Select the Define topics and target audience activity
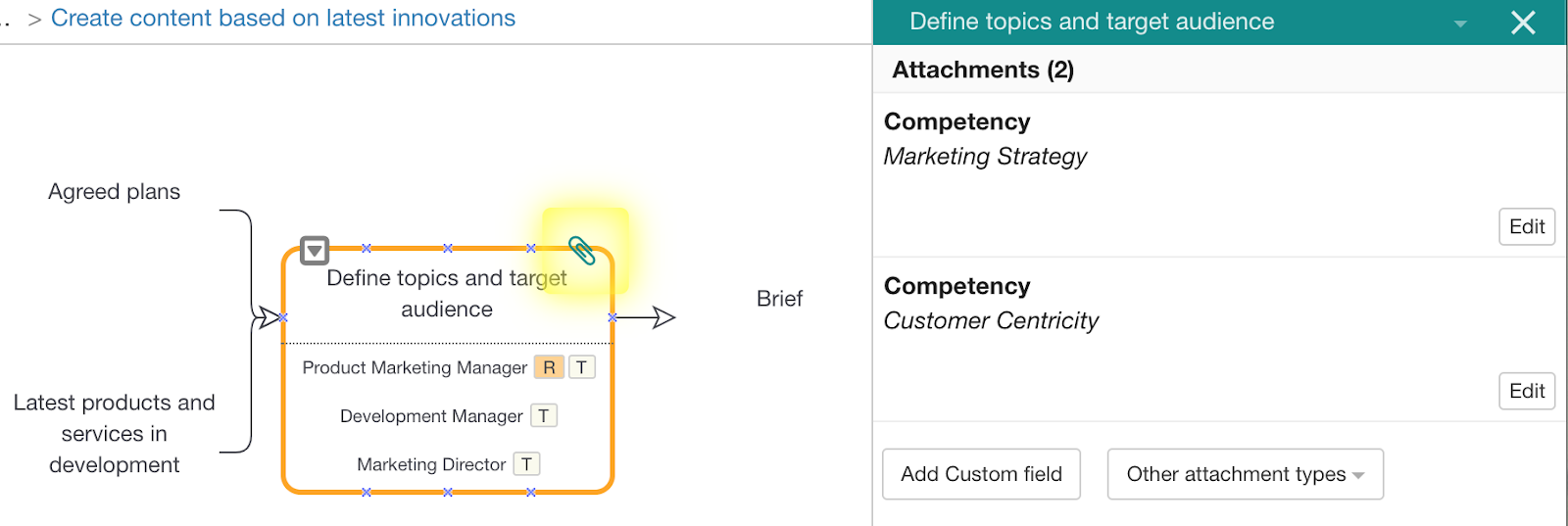The height and width of the screenshot is (526, 1568). (447, 294)
